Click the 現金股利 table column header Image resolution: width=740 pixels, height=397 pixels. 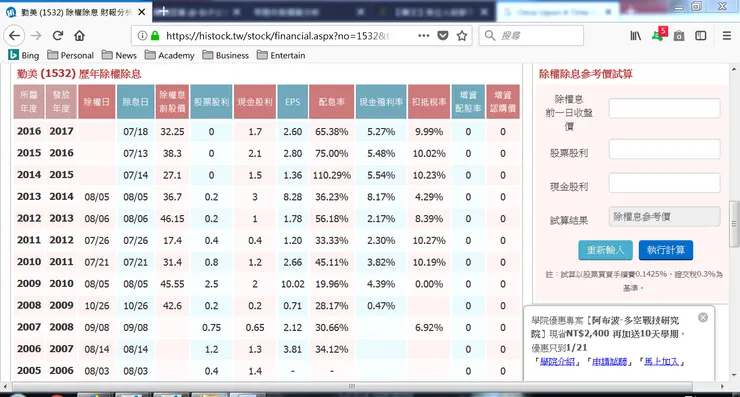[255, 101]
